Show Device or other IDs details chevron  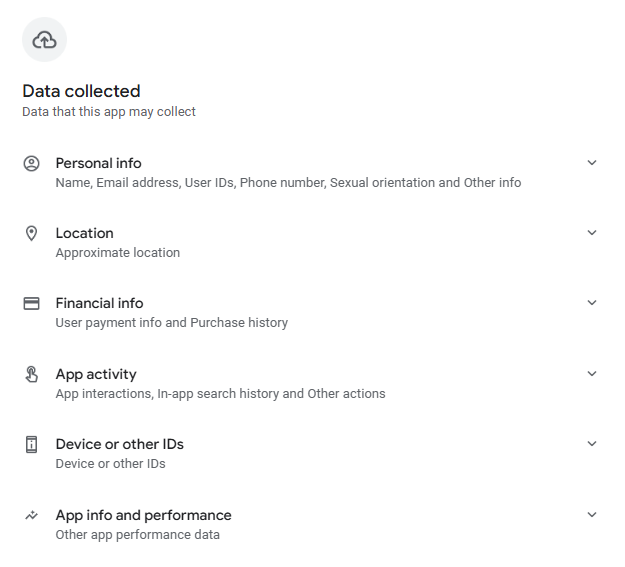click(591, 444)
